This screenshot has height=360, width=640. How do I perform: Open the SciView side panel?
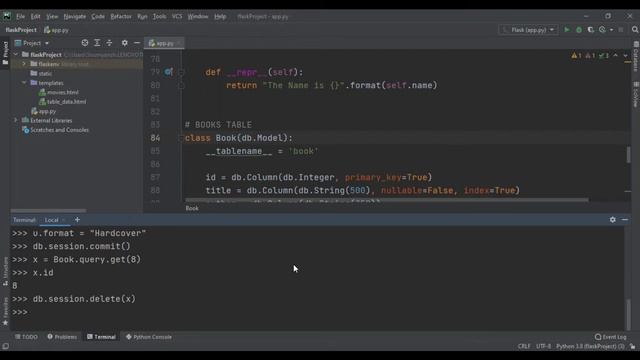point(636,94)
